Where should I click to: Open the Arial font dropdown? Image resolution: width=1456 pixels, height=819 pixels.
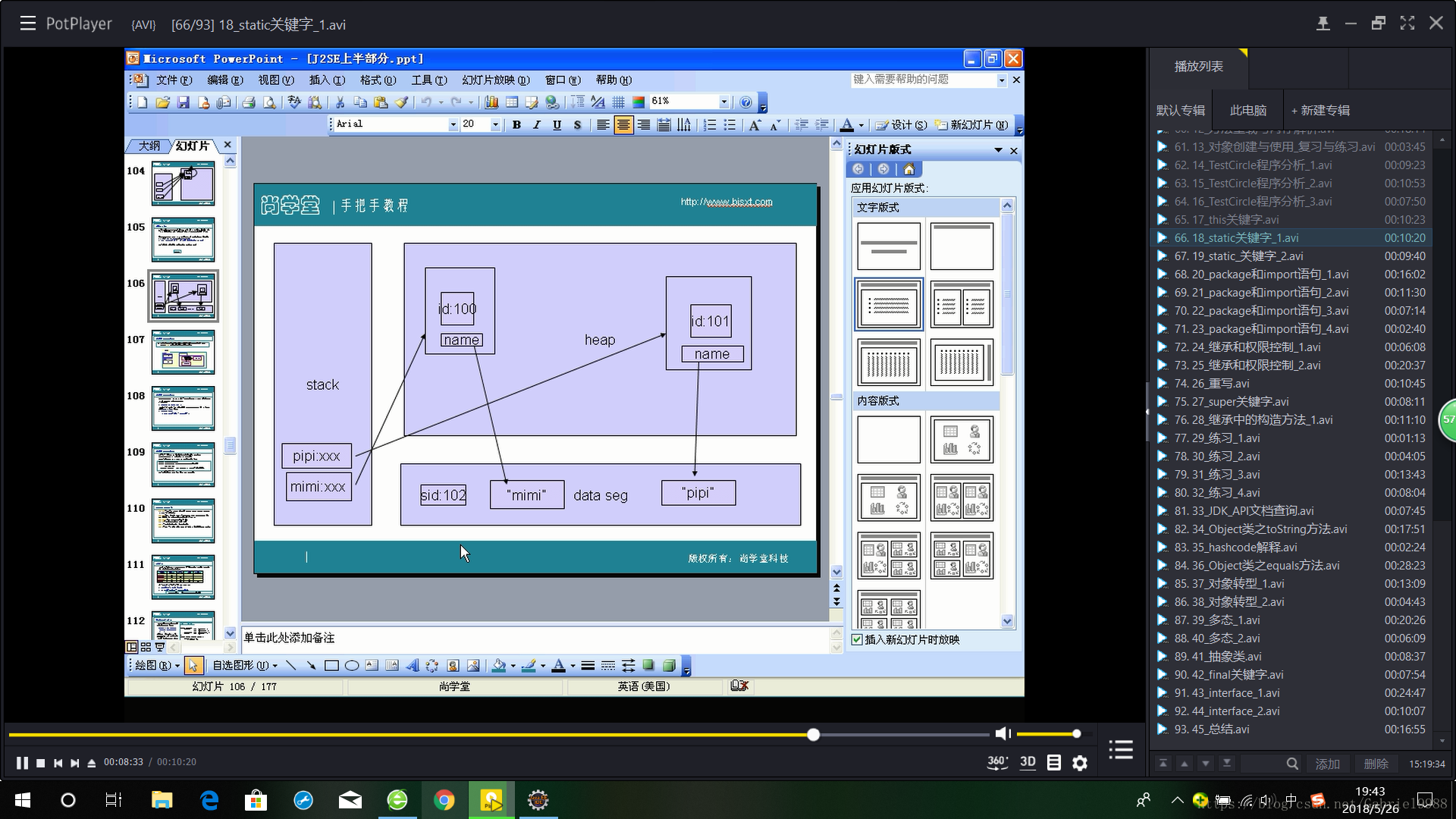click(453, 124)
